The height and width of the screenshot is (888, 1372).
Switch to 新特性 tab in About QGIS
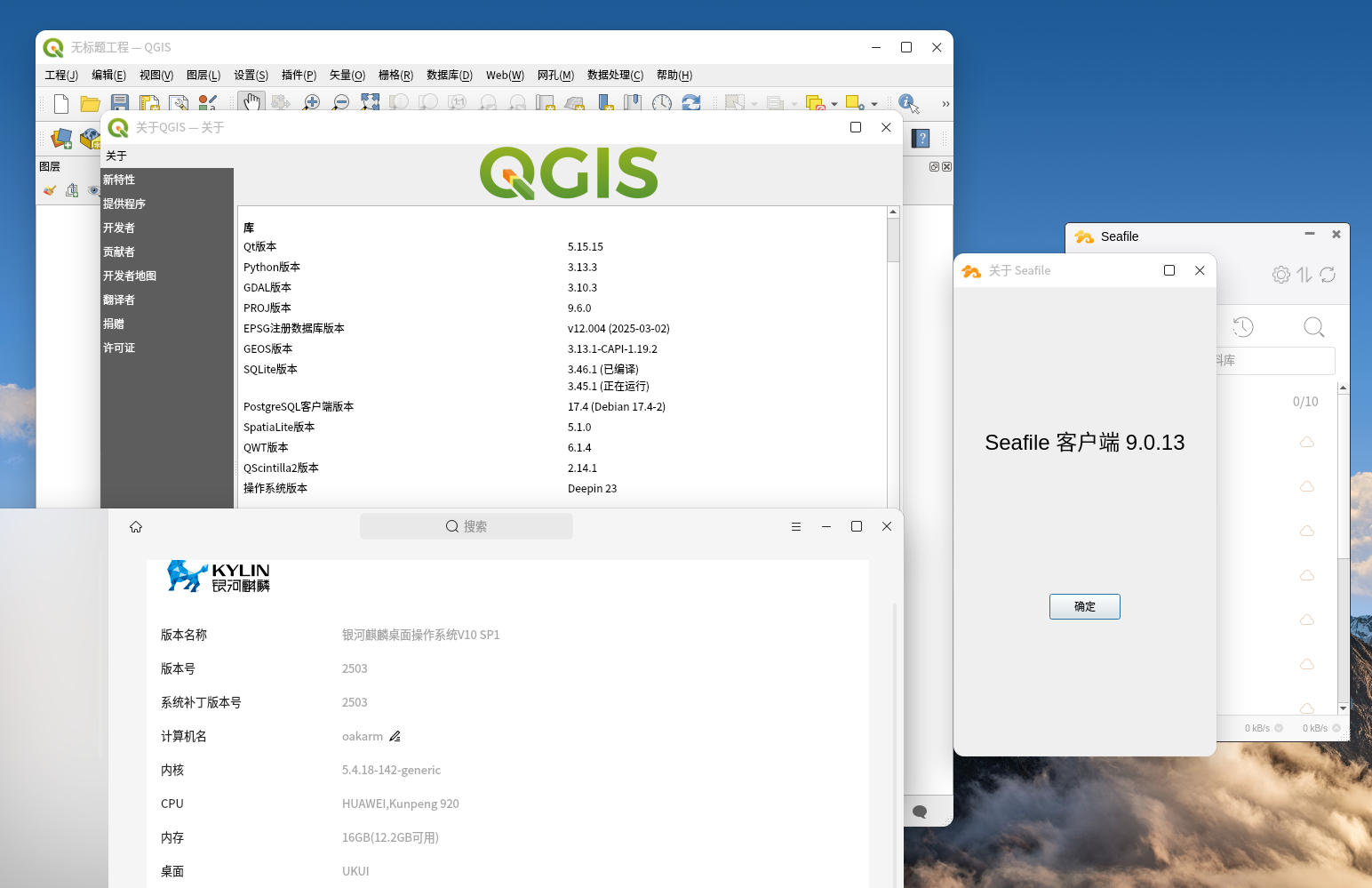[167, 180]
